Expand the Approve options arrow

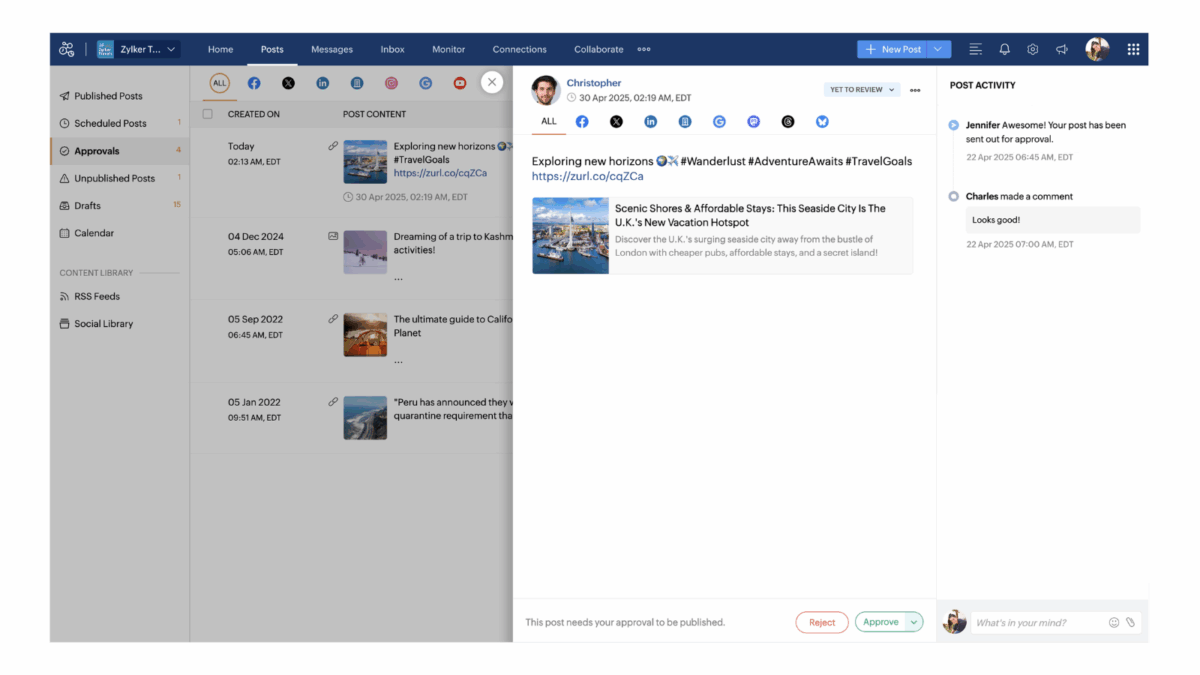(913, 622)
